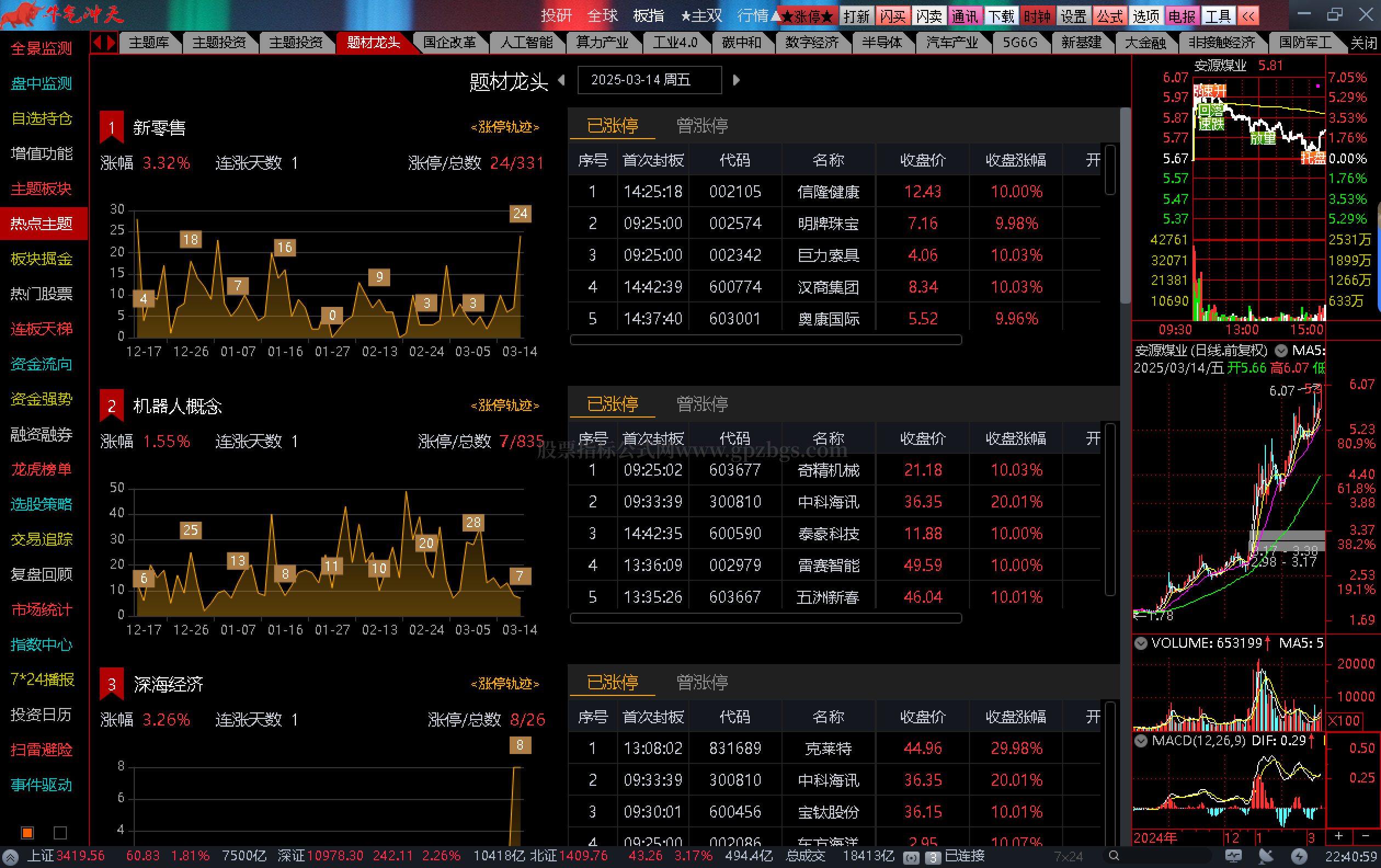Click 新零售 table vertical scrollbar
Viewport: 1381px width, 868px height.
(x=1110, y=170)
